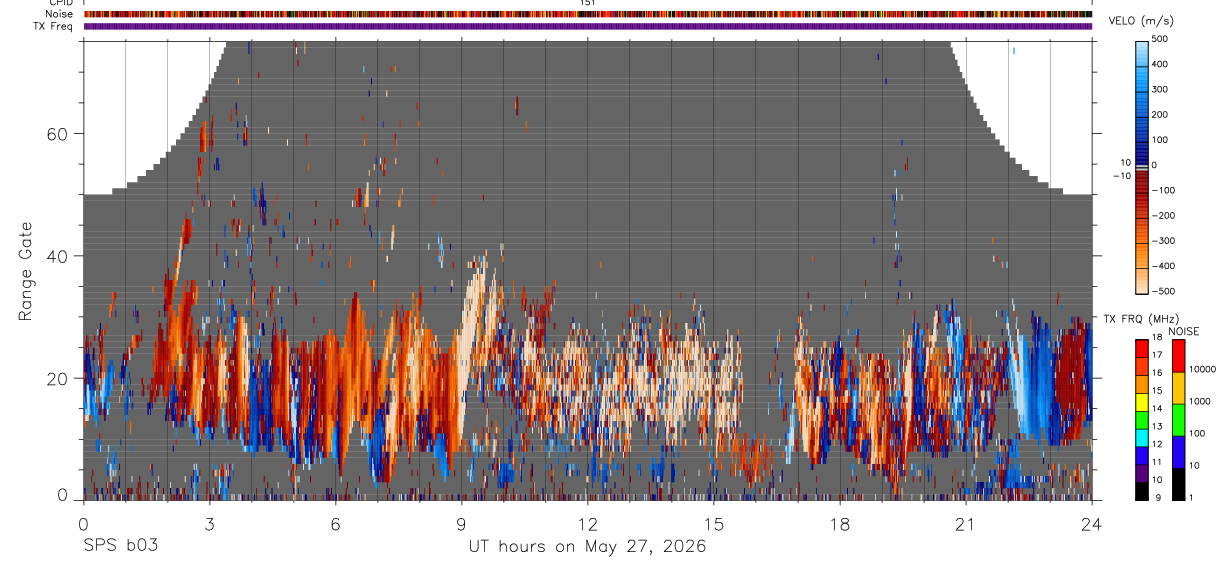
Task: Click the multicolored Noise strip above plot
Action: tap(587, 14)
